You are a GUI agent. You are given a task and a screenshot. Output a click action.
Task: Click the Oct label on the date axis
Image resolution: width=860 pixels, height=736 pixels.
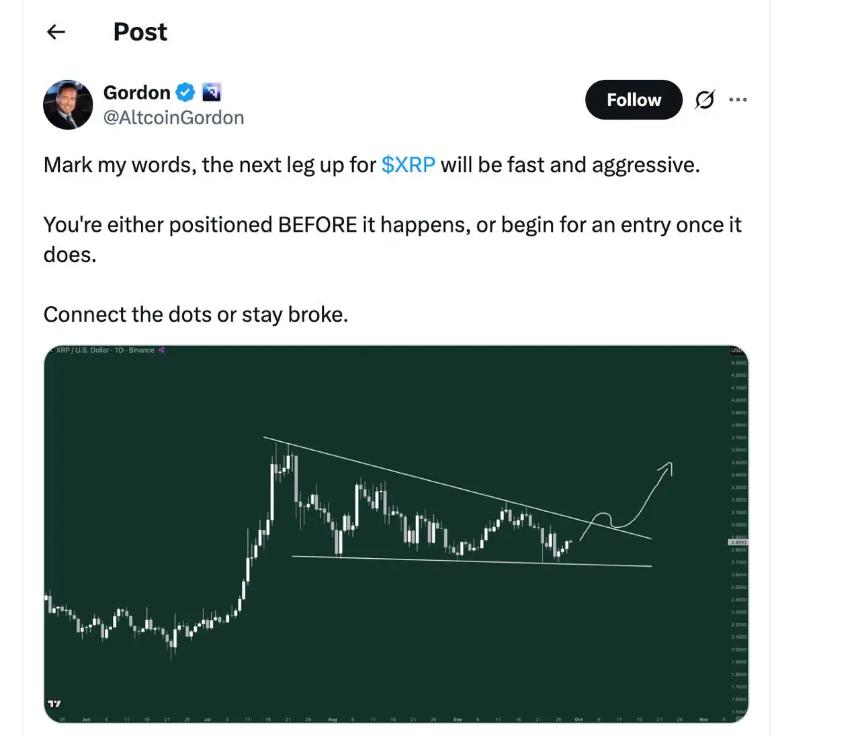coord(578,718)
